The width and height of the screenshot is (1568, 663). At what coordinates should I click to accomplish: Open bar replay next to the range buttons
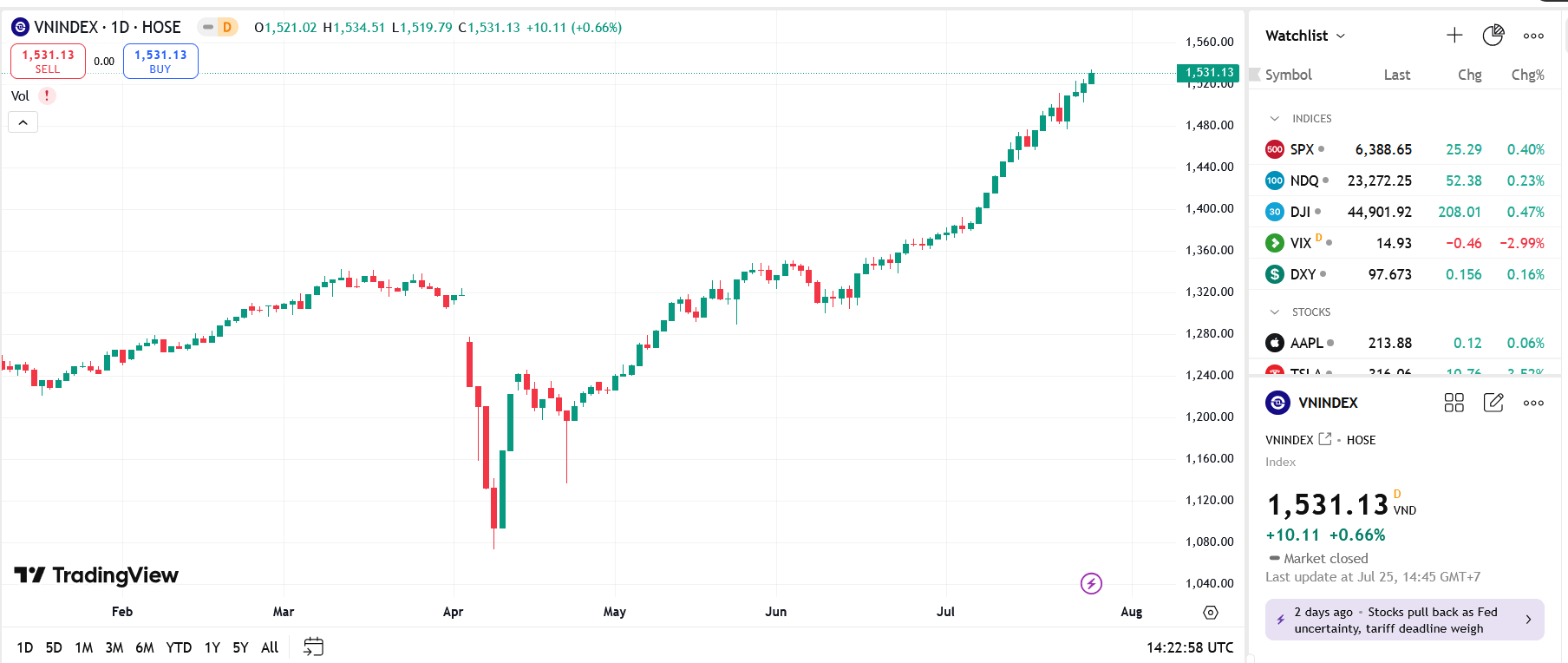(x=313, y=647)
